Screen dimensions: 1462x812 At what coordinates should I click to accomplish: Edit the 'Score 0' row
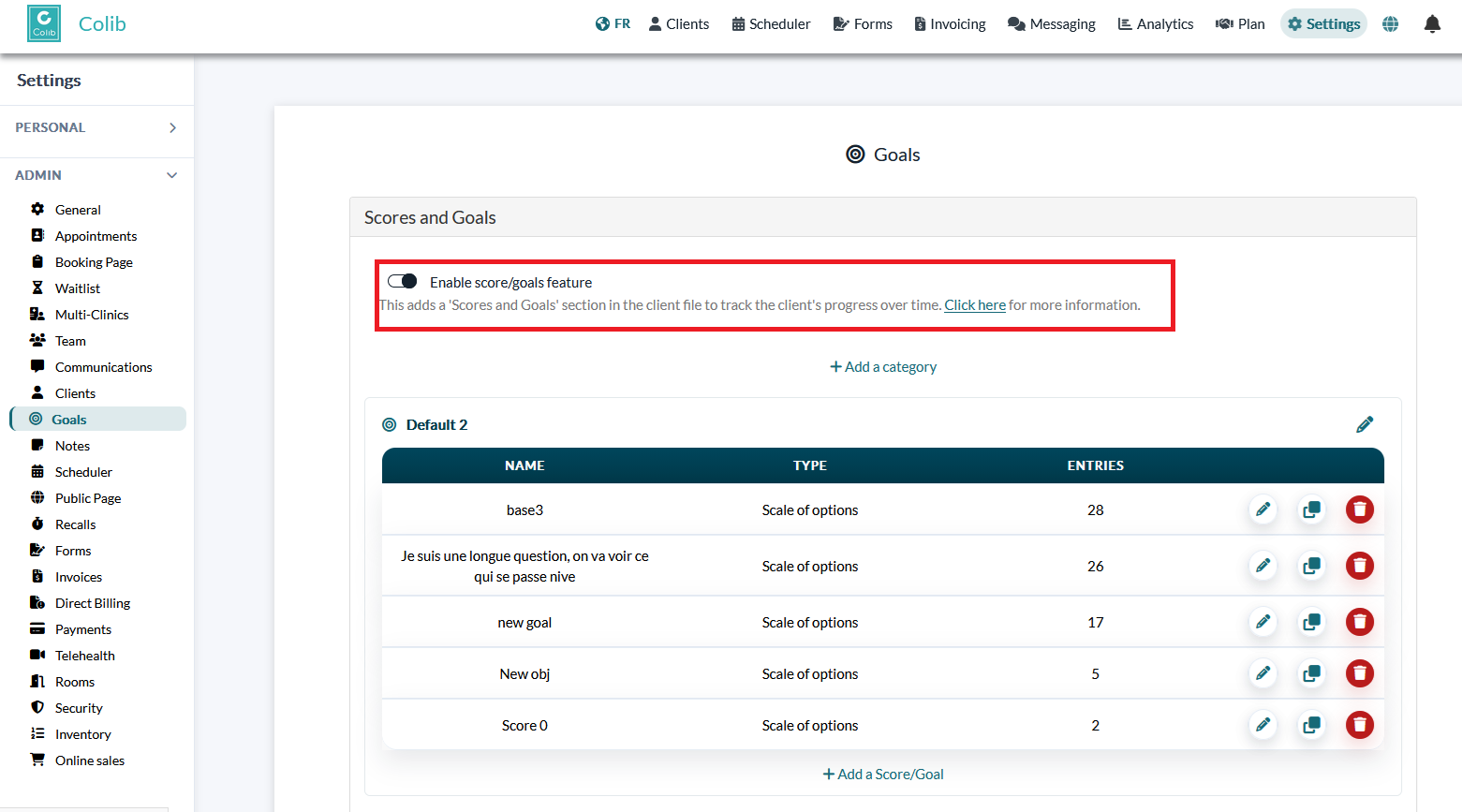click(1263, 725)
